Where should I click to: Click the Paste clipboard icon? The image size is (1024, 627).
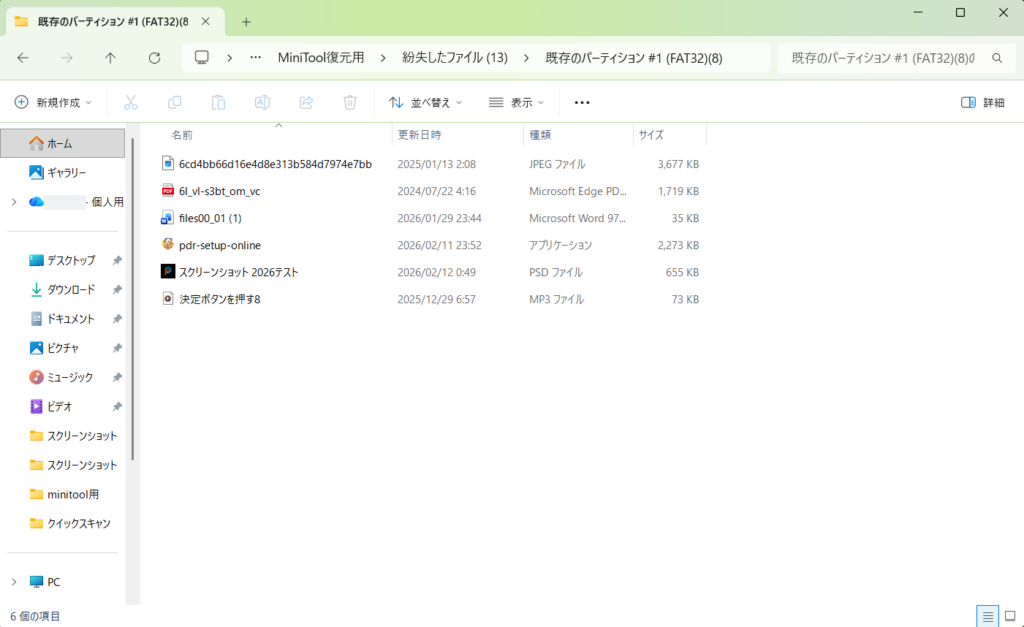(218, 102)
